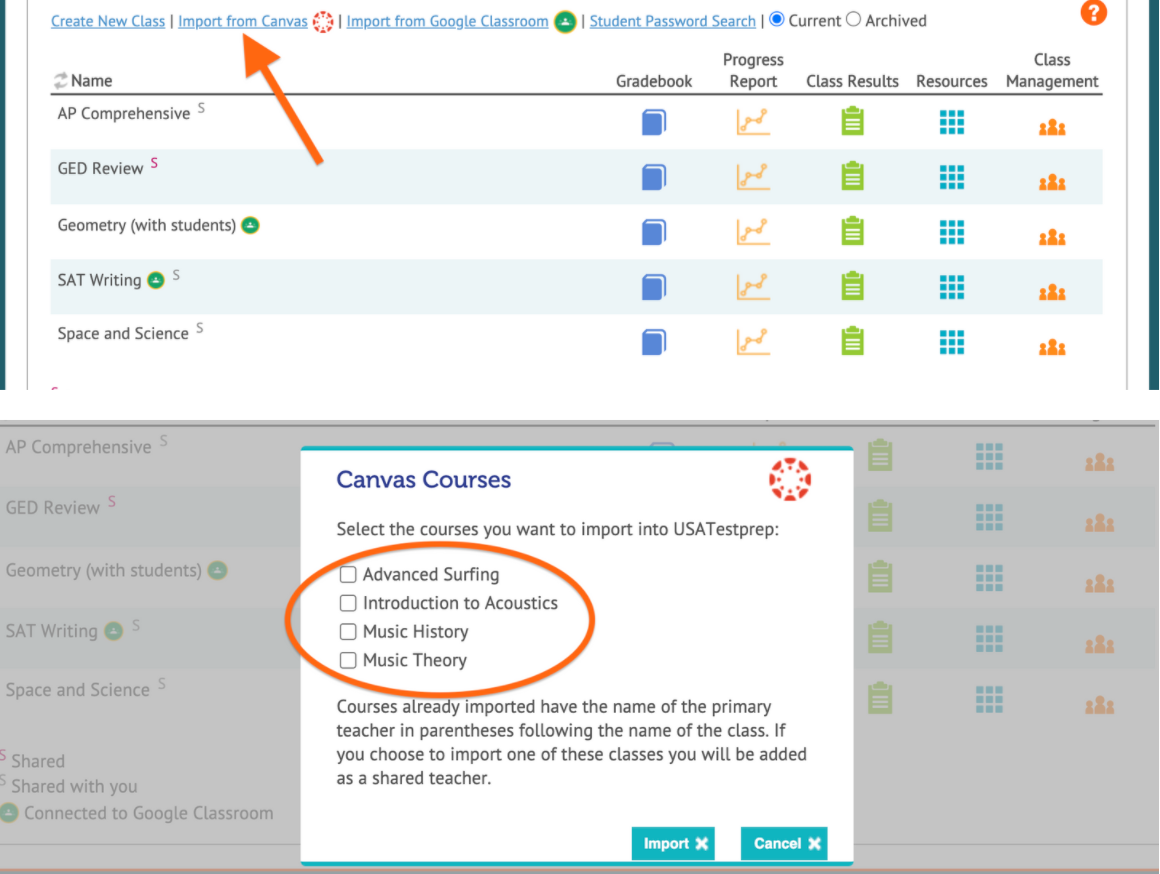The image size is (1160, 874).
Task: Click the Import button in Canvas dialog
Action: point(673,844)
